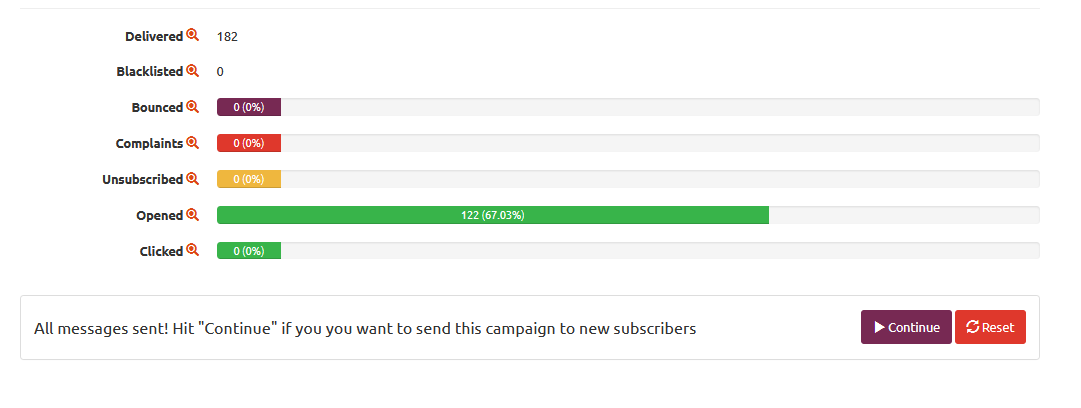Image resolution: width=1081 pixels, height=408 pixels.
Task: Open the Complaints magnifier icon
Action: [192, 143]
